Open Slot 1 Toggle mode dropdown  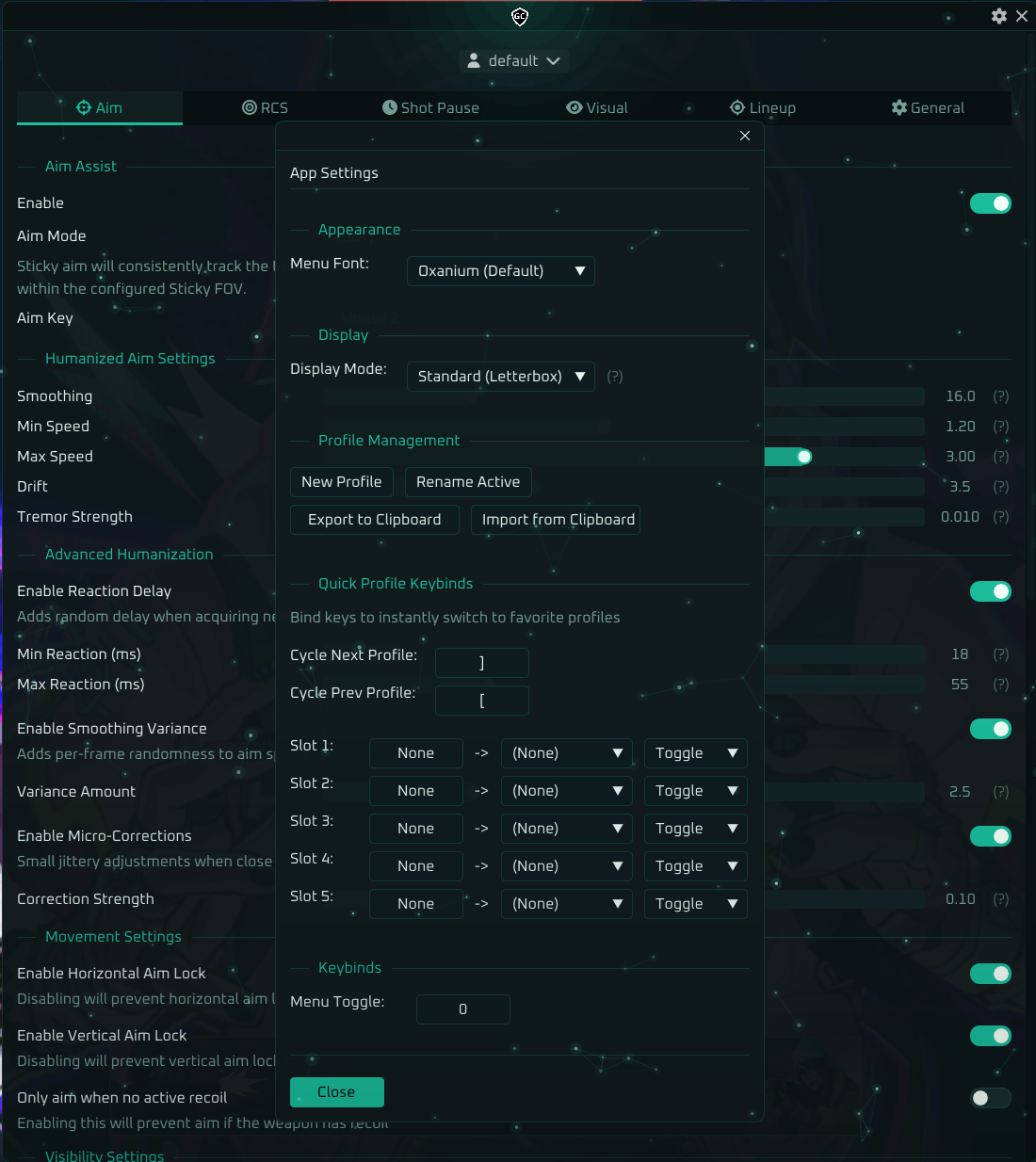point(696,753)
